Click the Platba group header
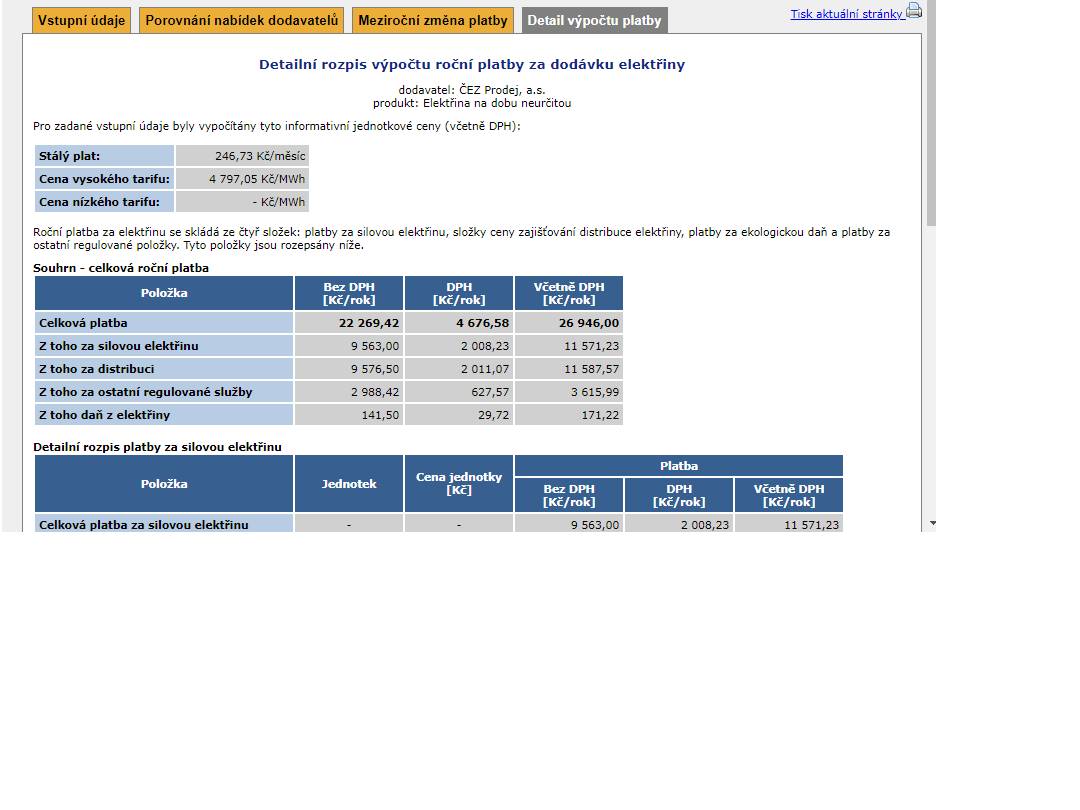 [679, 466]
